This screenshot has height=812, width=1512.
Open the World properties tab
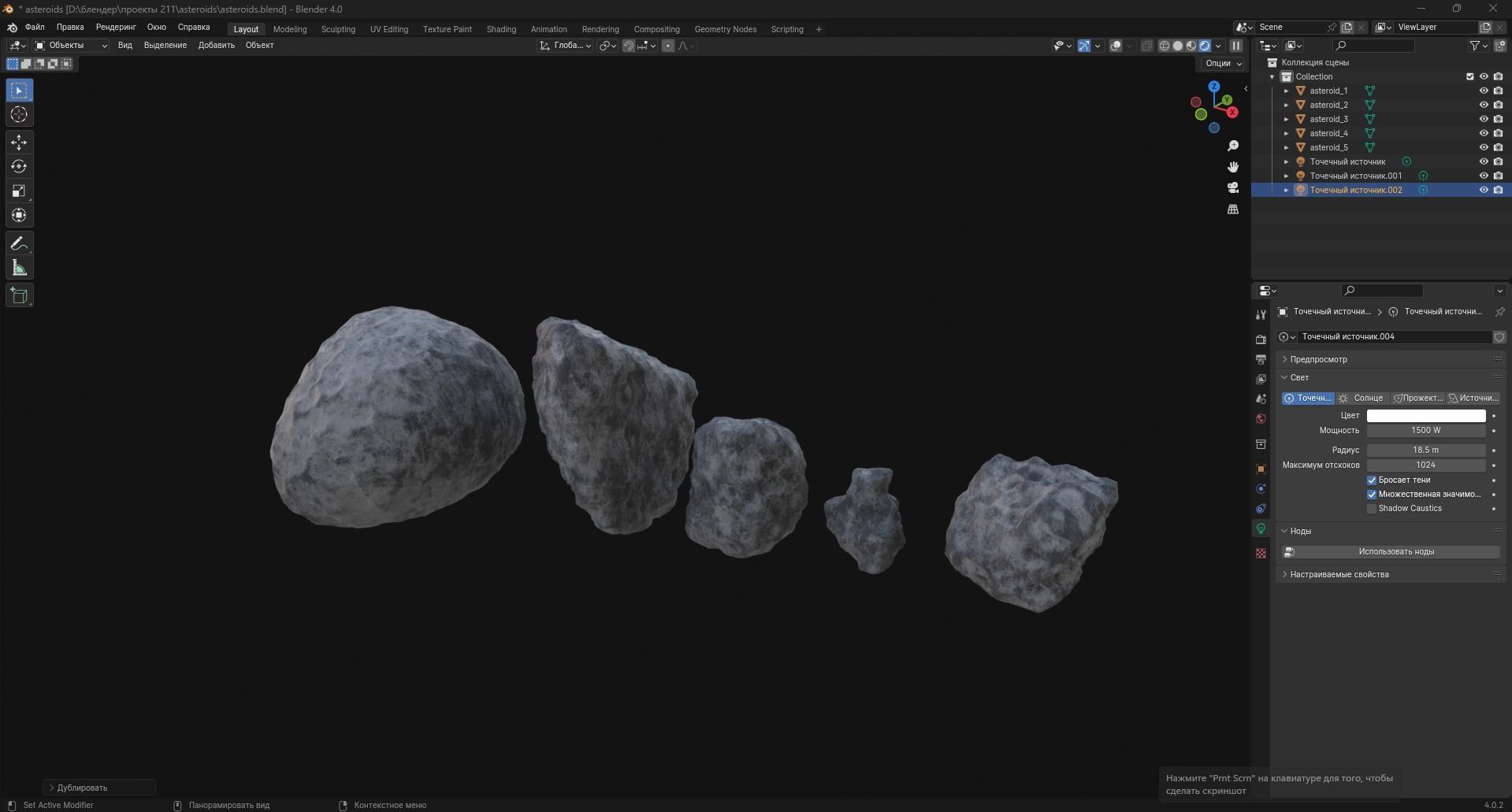click(x=1261, y=419)
